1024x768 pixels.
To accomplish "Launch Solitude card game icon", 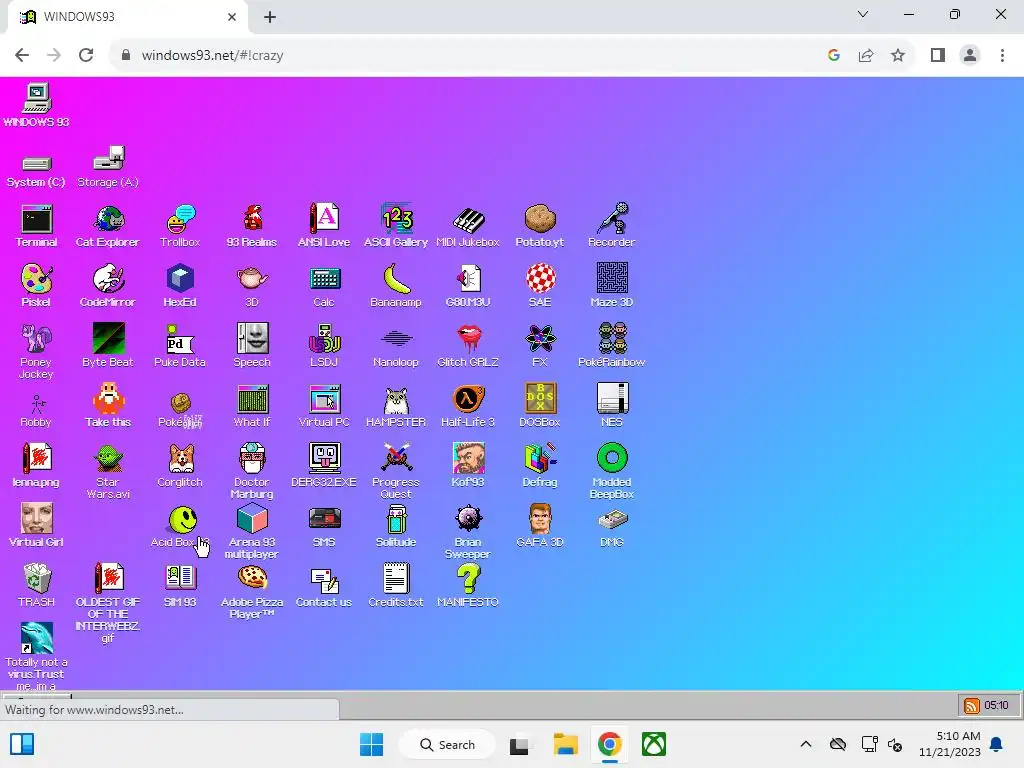I will 396,526.
